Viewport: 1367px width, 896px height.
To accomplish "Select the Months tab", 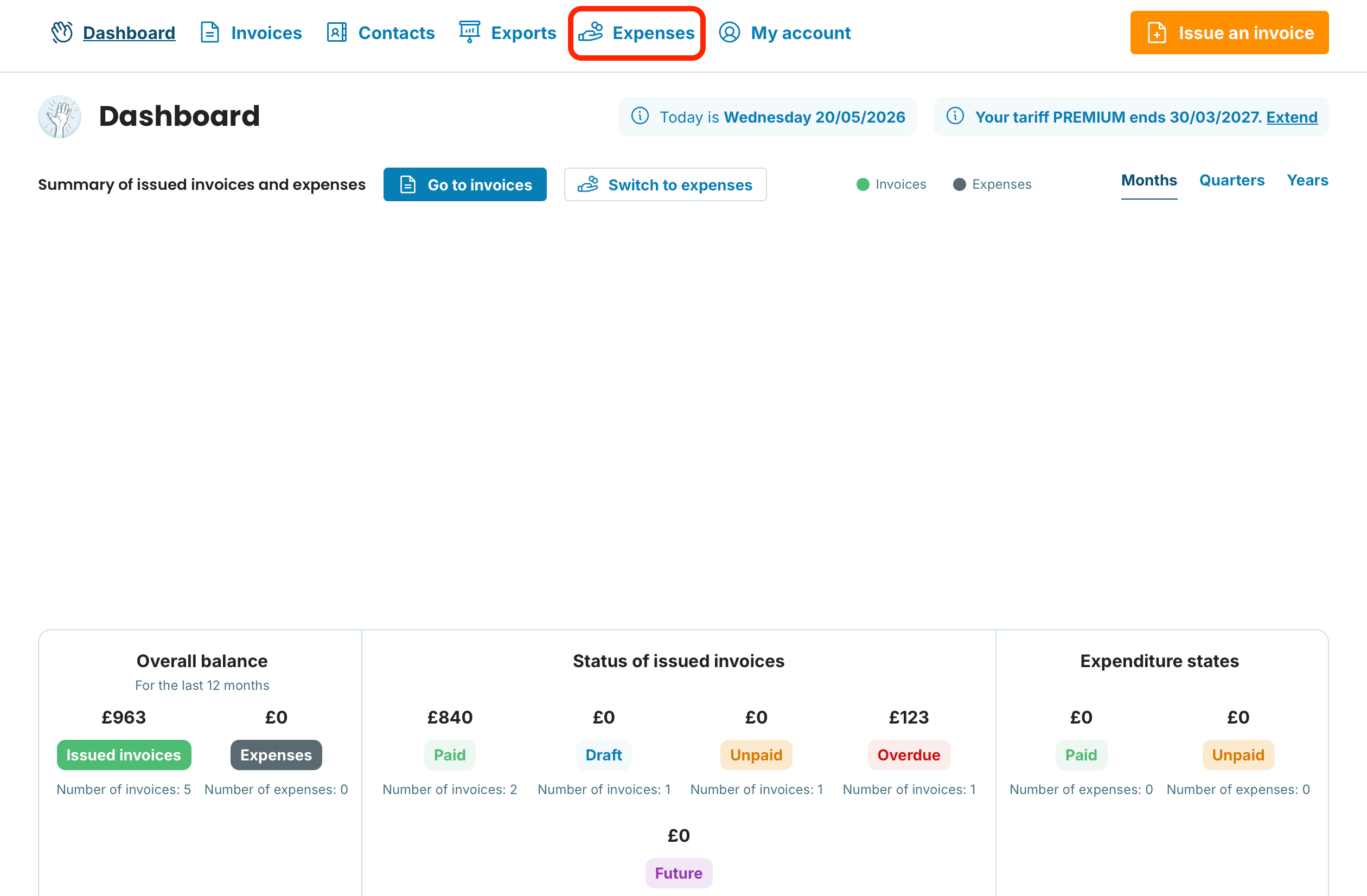I will point(1149,181).
